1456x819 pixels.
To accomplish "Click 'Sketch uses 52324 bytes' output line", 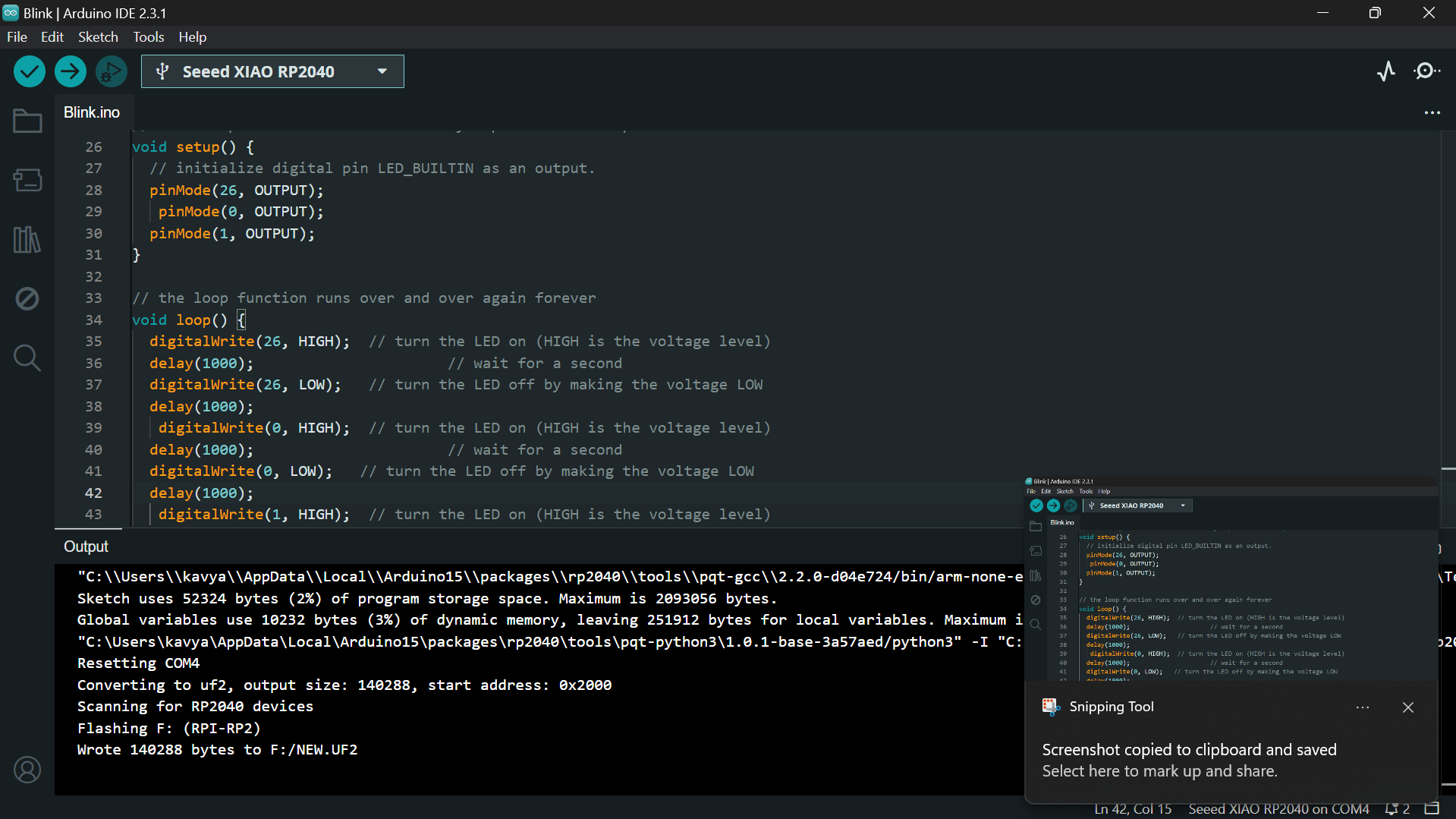I will pos(427,598).
